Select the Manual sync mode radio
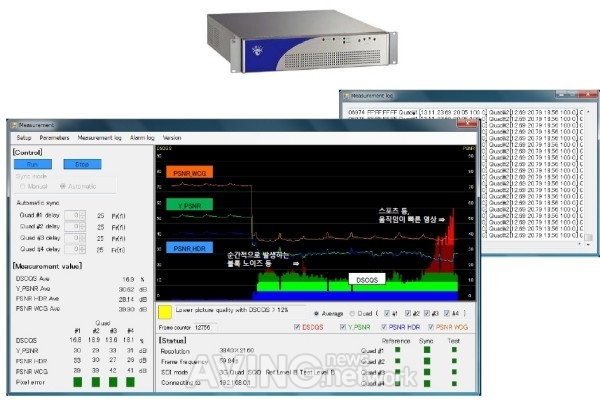Image resolution: width=600 pixels, height=400 pixels. (23, 186)
